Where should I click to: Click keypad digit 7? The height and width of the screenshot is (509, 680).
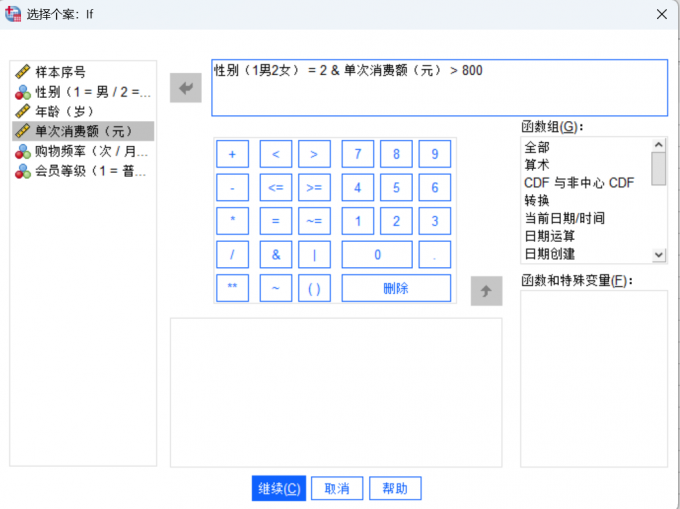[x=358, y=154]
